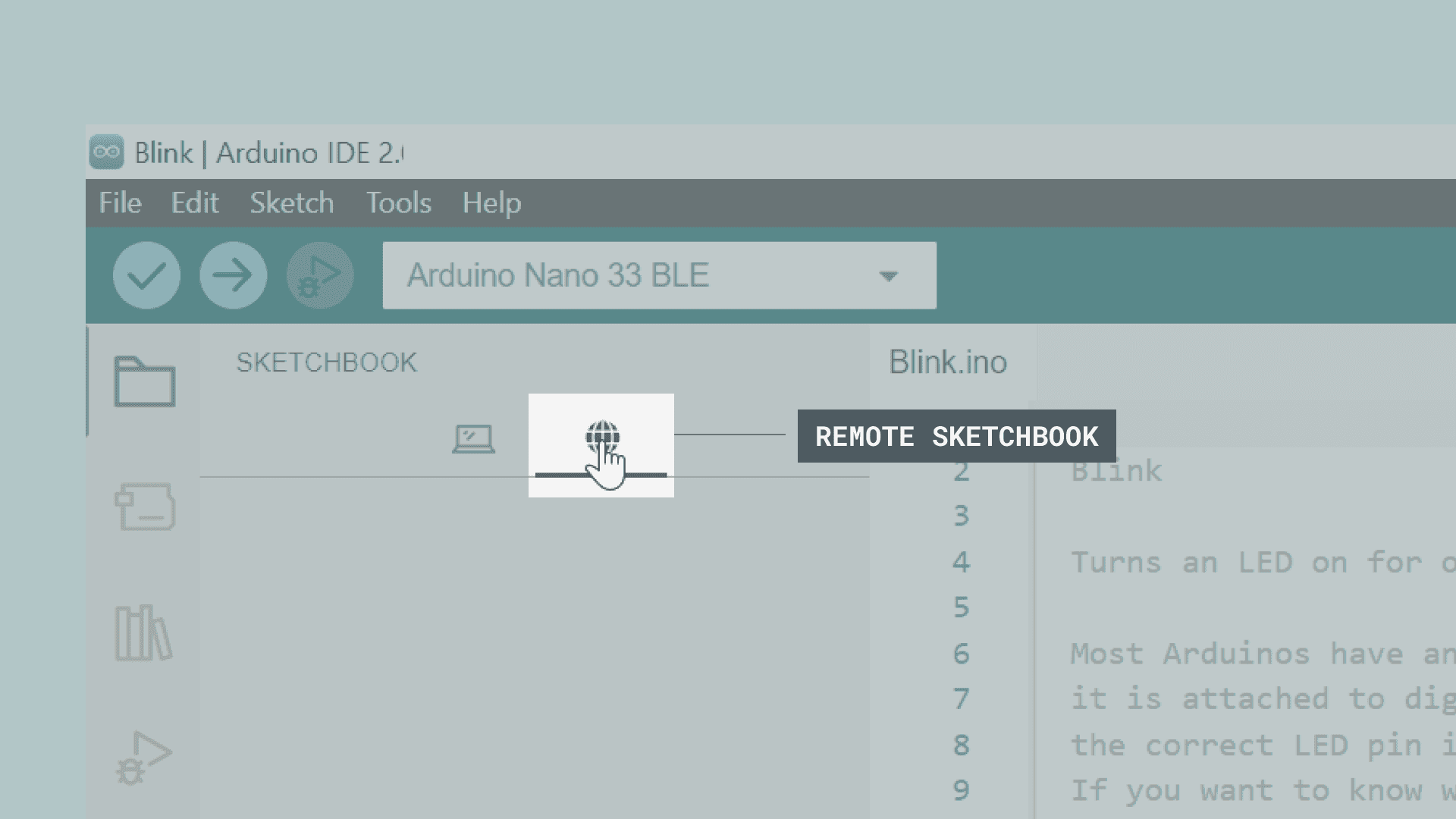Open the Edit menu
The height and width of the screenshot is (819, 1456).
pos(195,203)
